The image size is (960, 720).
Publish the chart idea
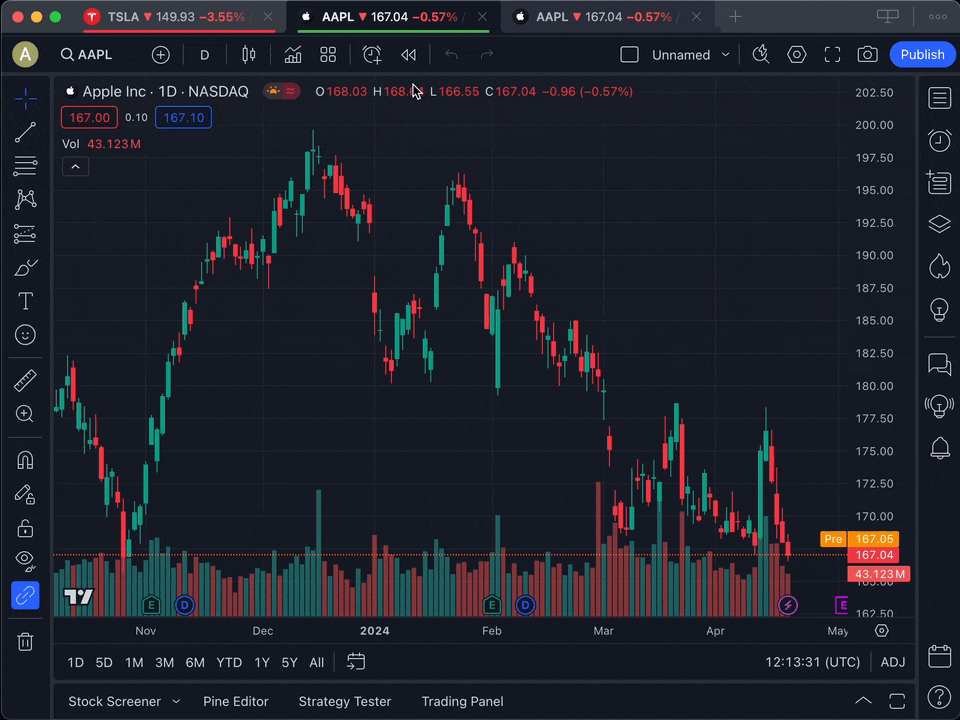pyautogui.click(x=922, y=54)
